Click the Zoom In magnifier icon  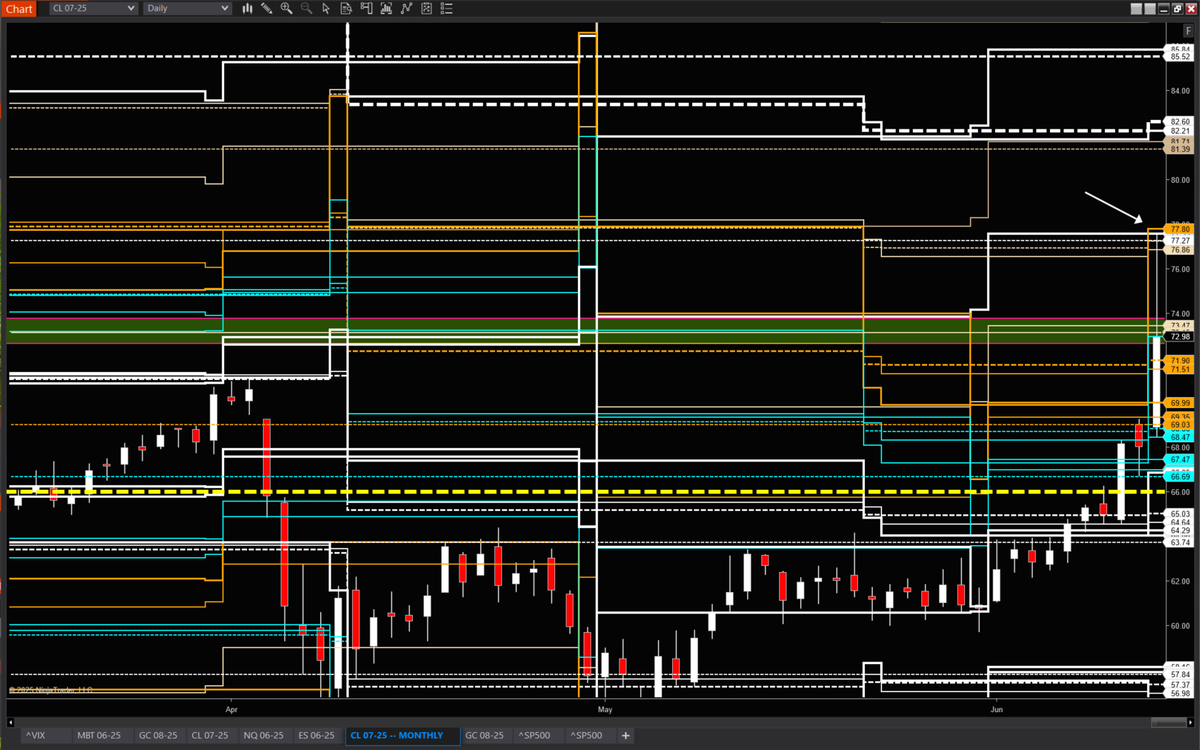point(286,8)
